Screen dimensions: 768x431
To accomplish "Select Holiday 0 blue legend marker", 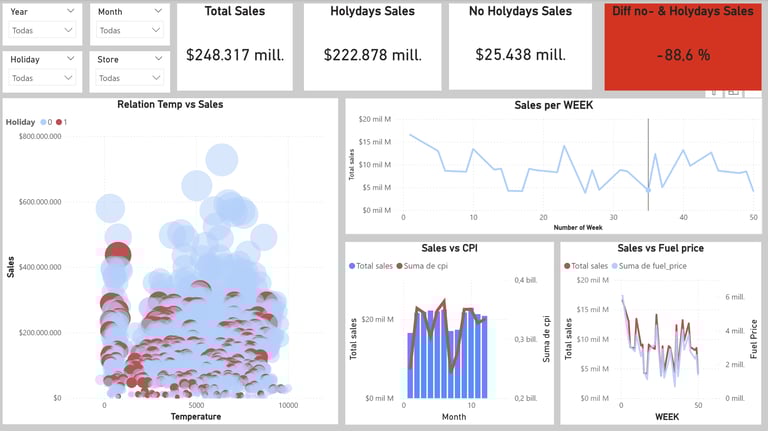I will [44, 122].
